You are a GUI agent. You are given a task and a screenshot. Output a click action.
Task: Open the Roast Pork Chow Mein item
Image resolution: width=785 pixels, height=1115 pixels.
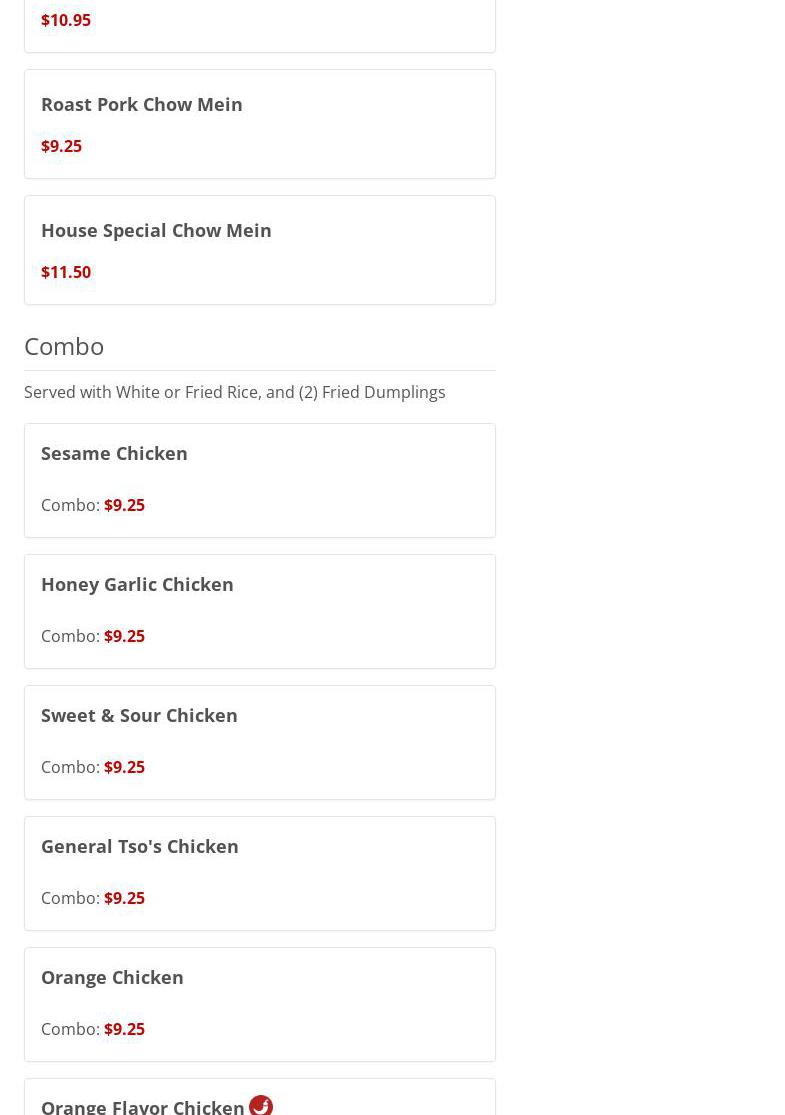(x=142, y=104)
